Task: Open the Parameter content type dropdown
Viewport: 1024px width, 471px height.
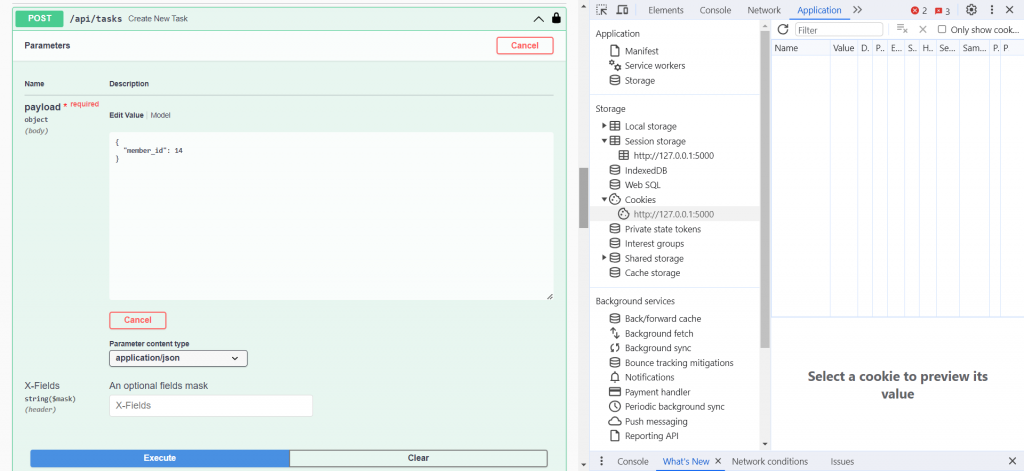Action: (178, 358)
